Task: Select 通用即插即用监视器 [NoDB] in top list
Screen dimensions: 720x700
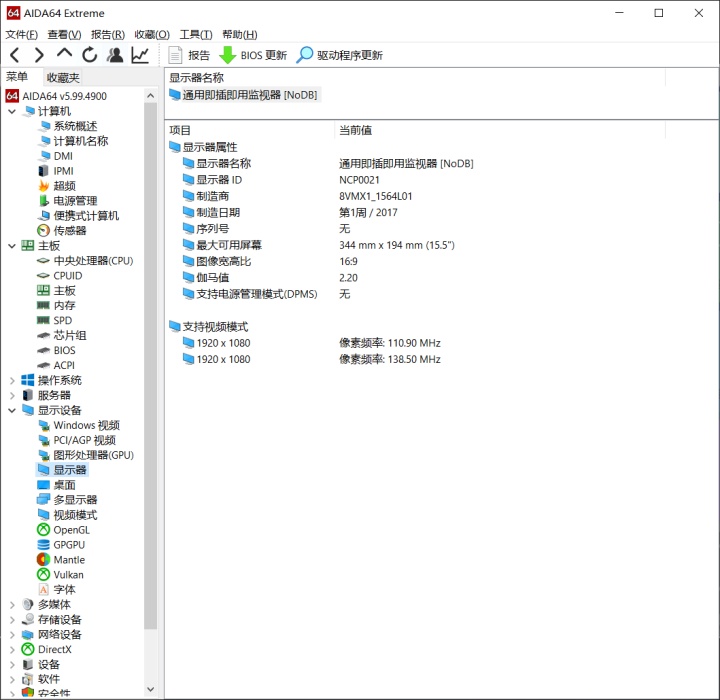Action: (x=243, y=95)
